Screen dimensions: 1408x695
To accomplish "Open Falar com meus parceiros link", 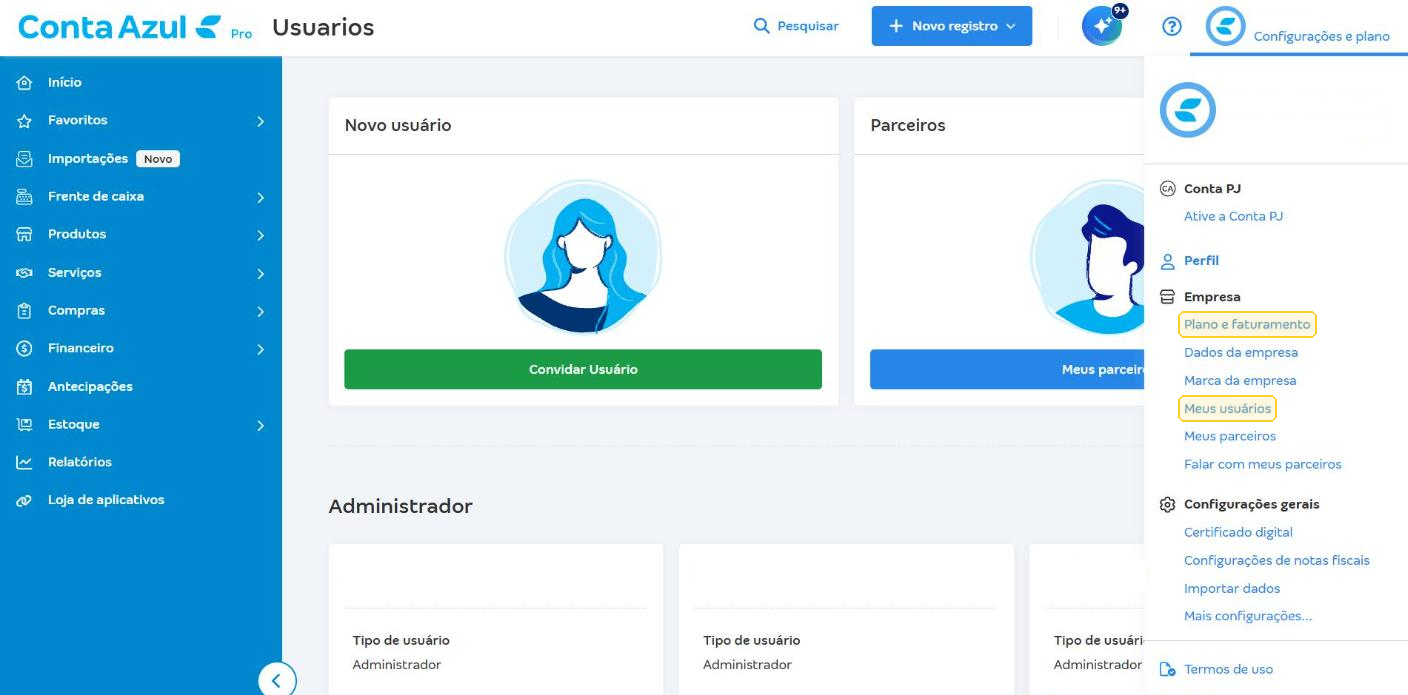I will point(1263,465).
